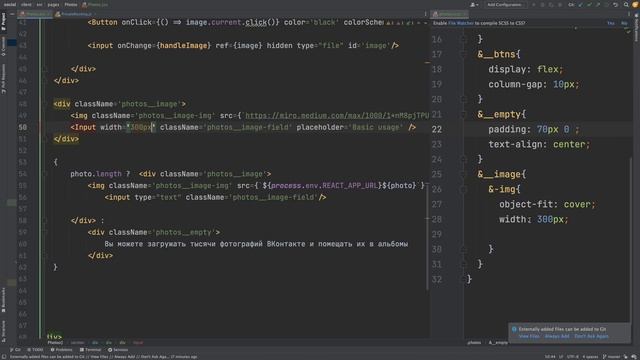640x360 pixels.
Task: Click Don't Ask Again in Git popup
Action: pos(591,336)
